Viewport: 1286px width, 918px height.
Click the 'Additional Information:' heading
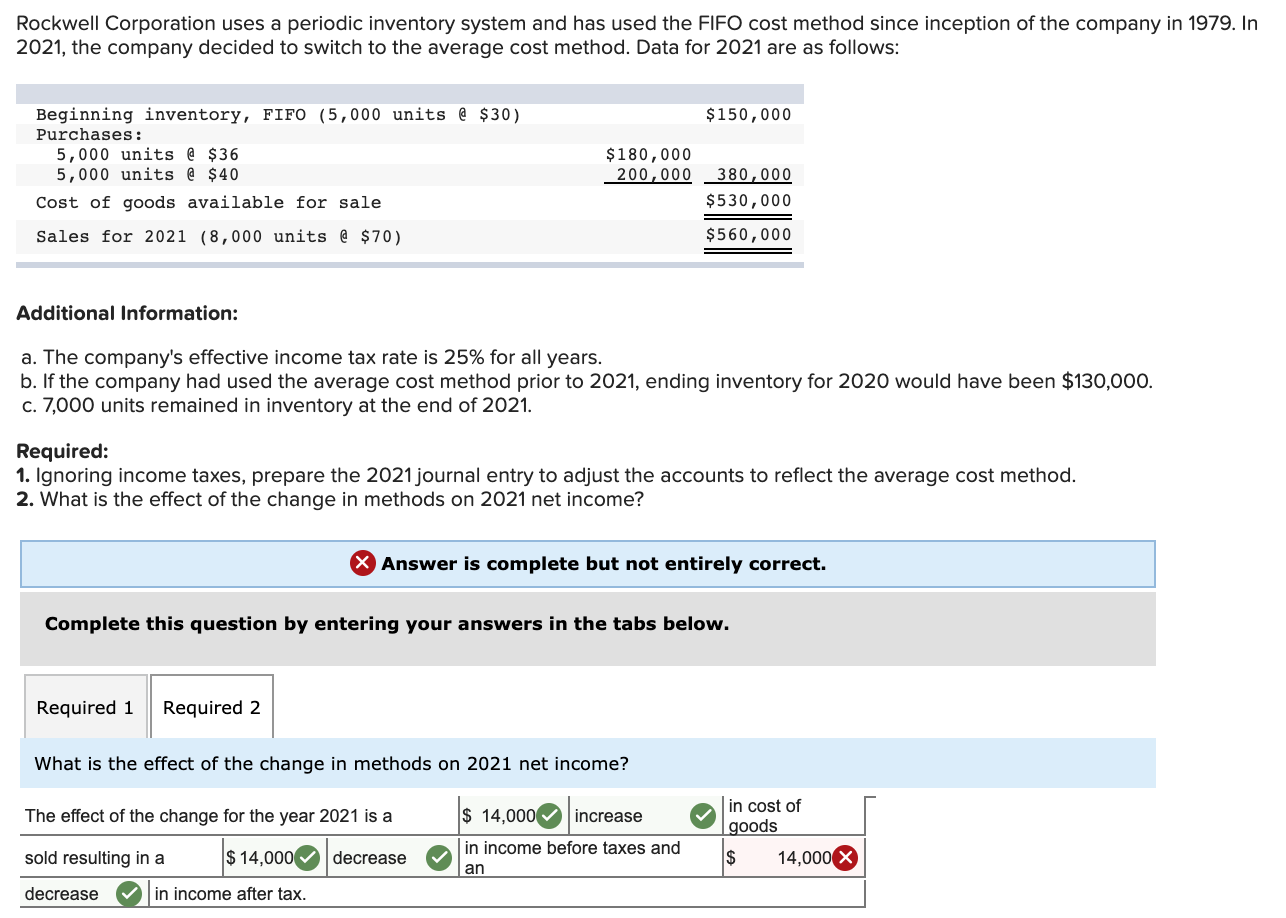[x=127, y=313]
